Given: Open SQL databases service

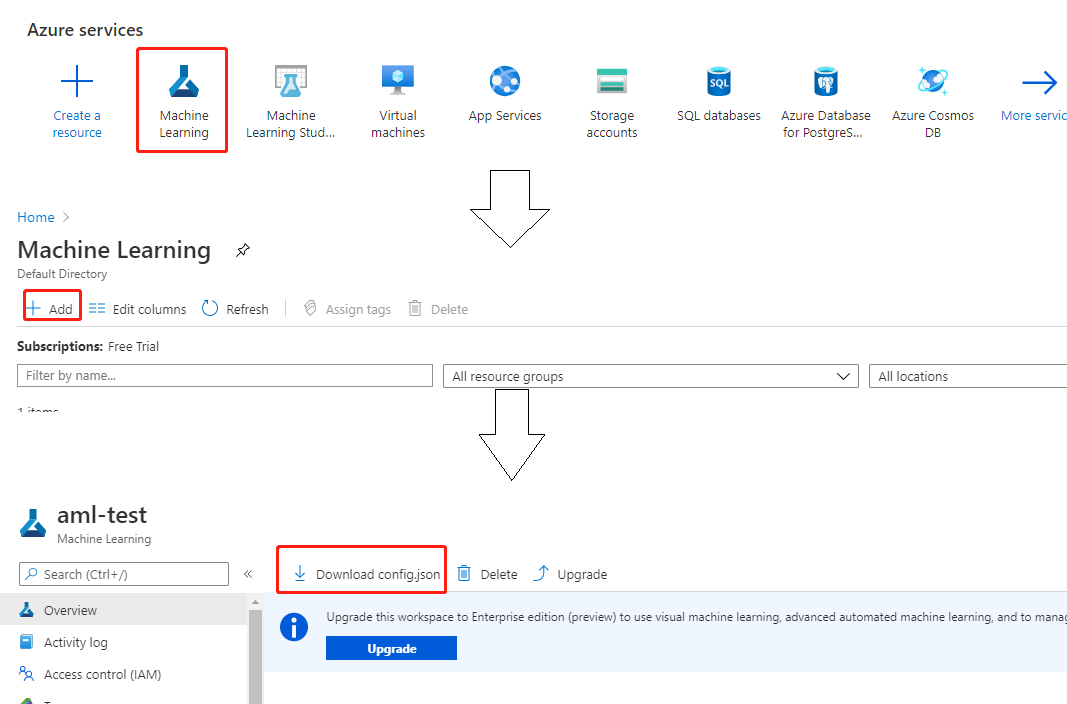Looking at the screenshot, I should click(x=719, y=82).
